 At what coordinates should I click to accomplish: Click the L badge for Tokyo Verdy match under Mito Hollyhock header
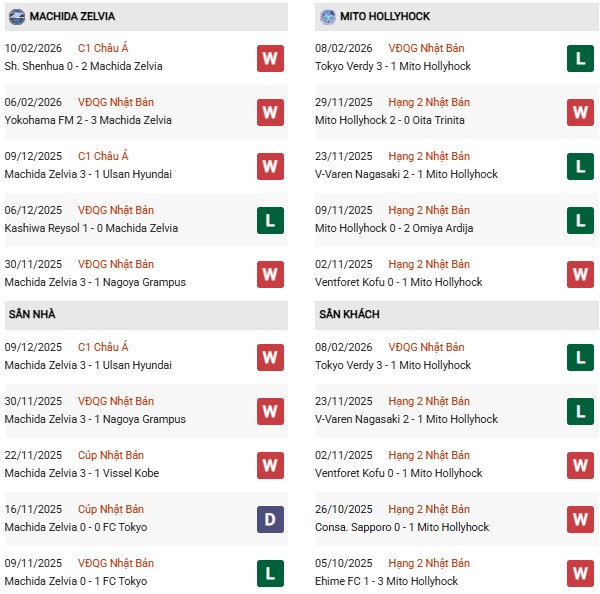[581, 58]
